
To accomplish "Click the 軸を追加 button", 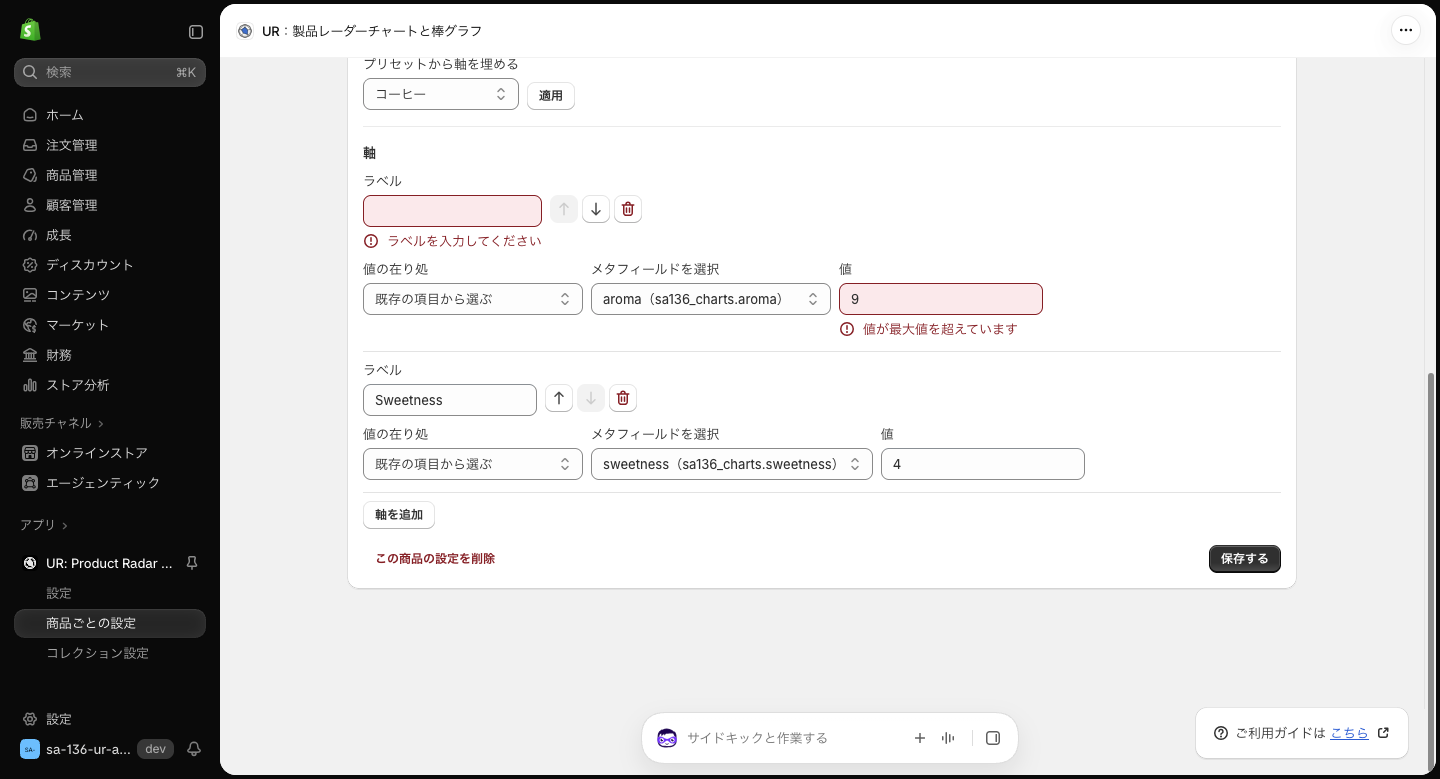I will click(399, 515).
